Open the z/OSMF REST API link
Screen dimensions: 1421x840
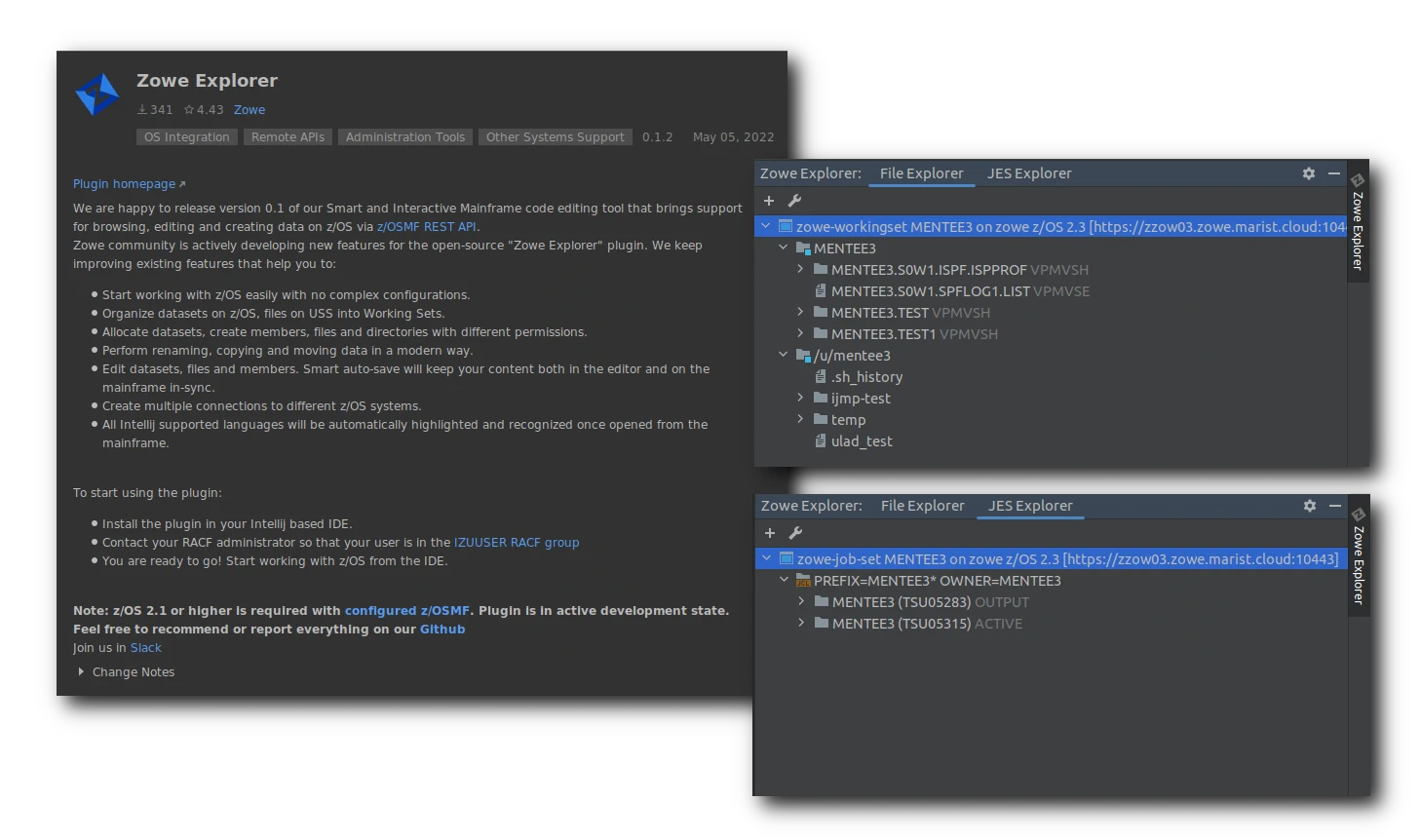tap(426, 227)
